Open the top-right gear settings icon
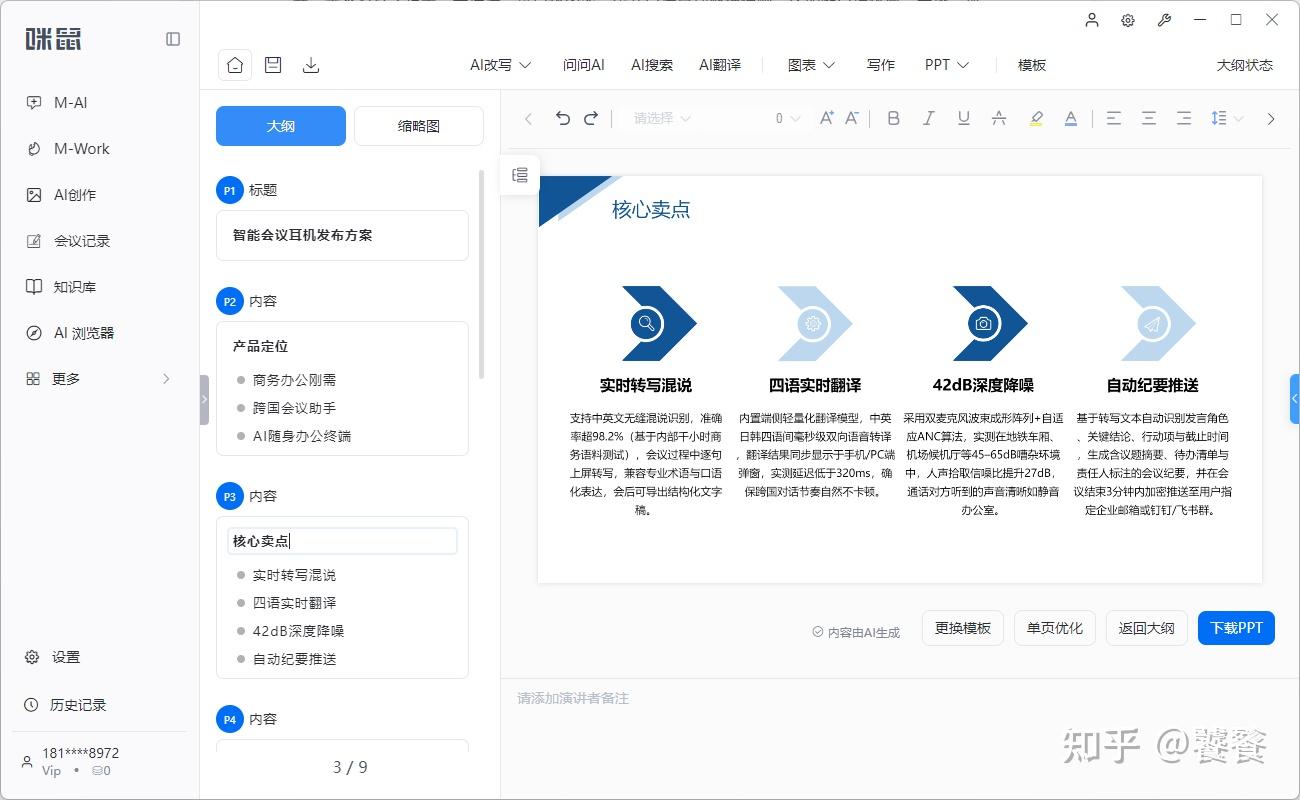Viewport: 1300px width, 800px height. [1128, 20]
